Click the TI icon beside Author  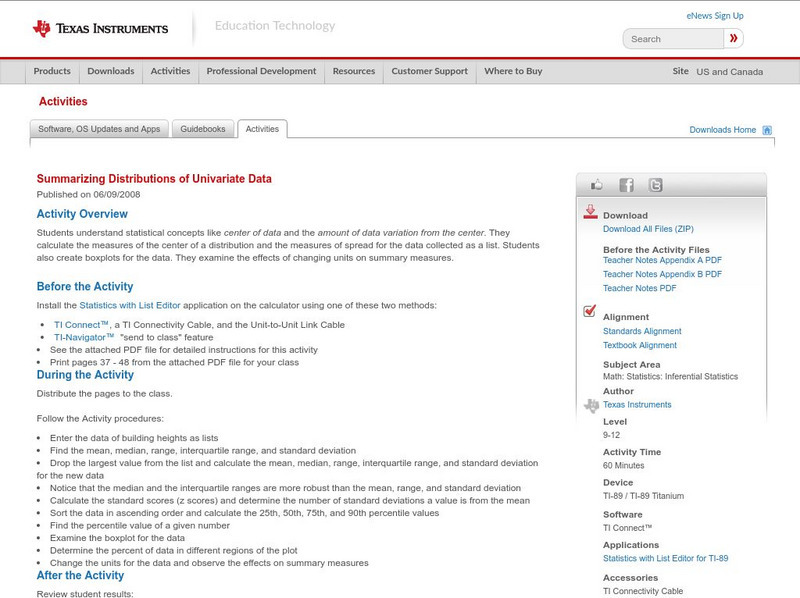[591, 406]
